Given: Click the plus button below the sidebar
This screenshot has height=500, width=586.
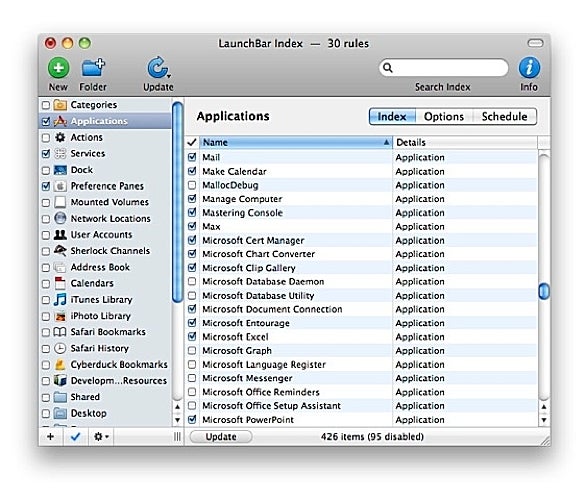Looking at the screenshot, I should click(x=50, y=436).
